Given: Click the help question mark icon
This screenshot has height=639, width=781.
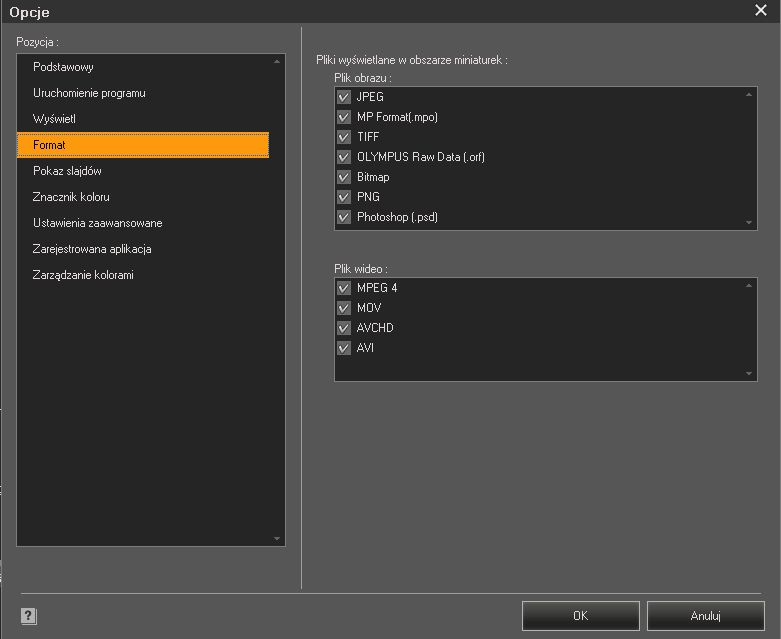Looking at the screenshot, I should point(28,617).
